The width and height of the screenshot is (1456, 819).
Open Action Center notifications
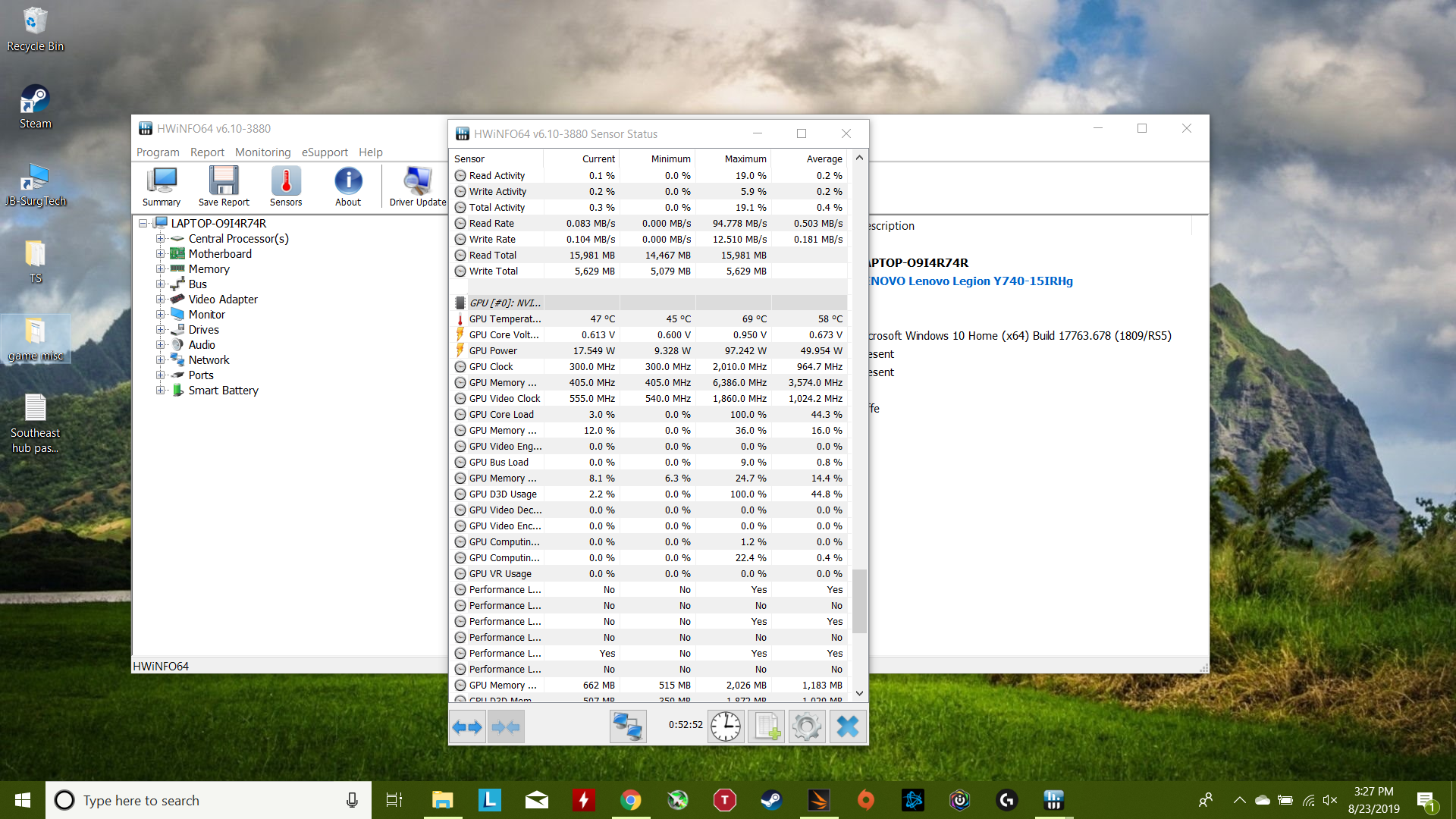click(x=1426, y=800)
